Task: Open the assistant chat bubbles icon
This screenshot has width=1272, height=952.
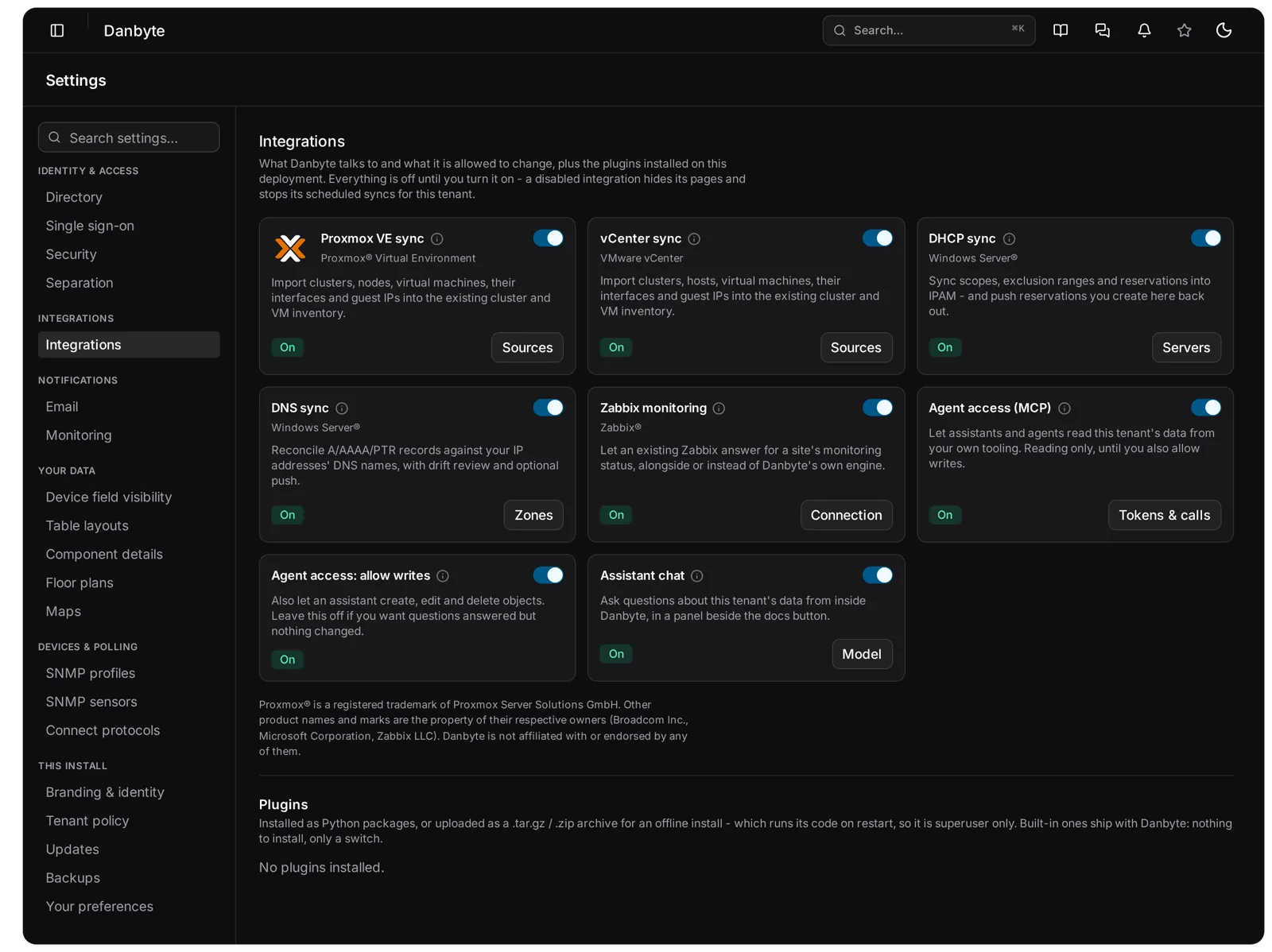Action: click(1102, 30)
